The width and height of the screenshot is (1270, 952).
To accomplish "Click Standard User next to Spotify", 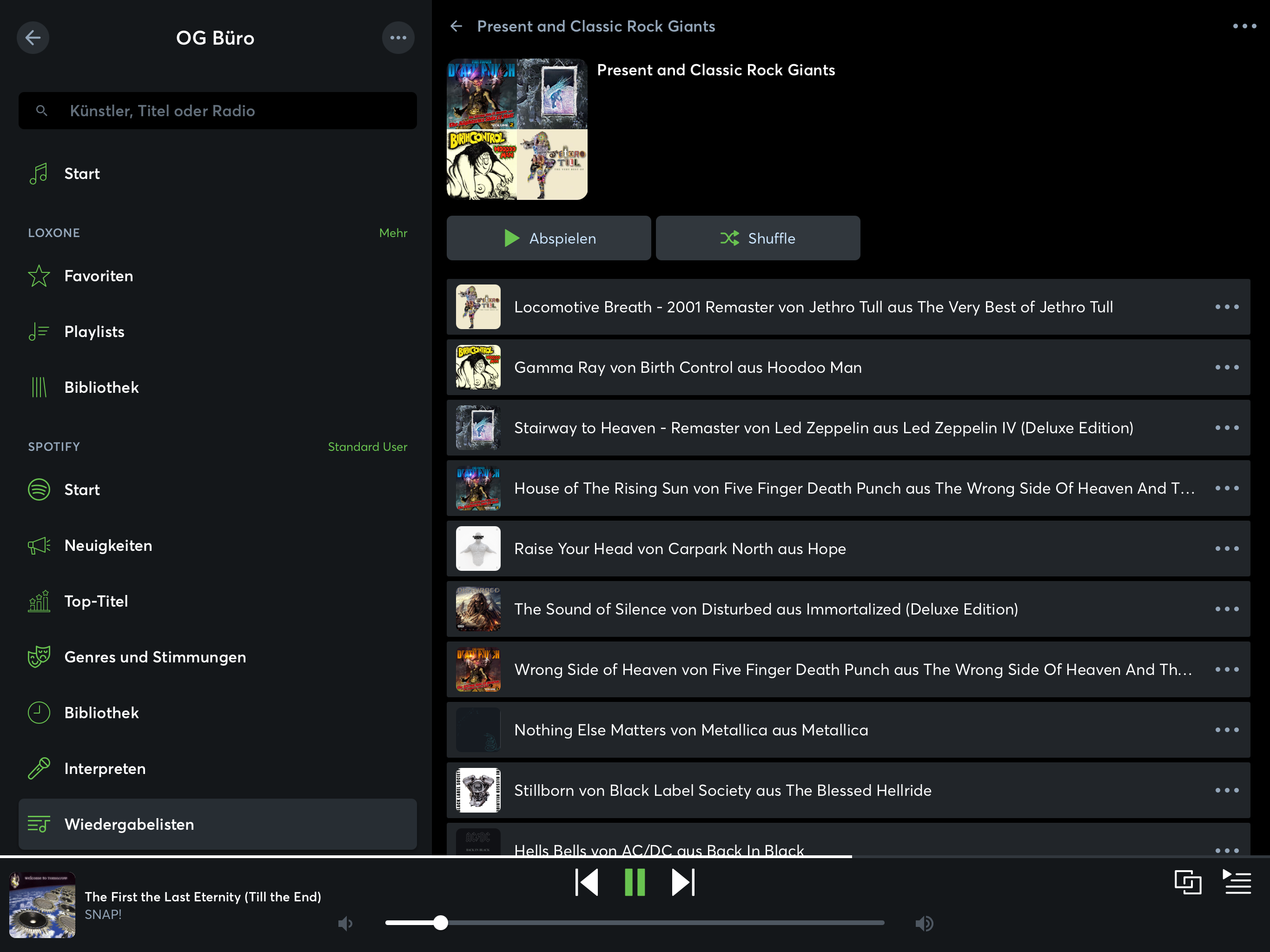I will tap(367, 447).
